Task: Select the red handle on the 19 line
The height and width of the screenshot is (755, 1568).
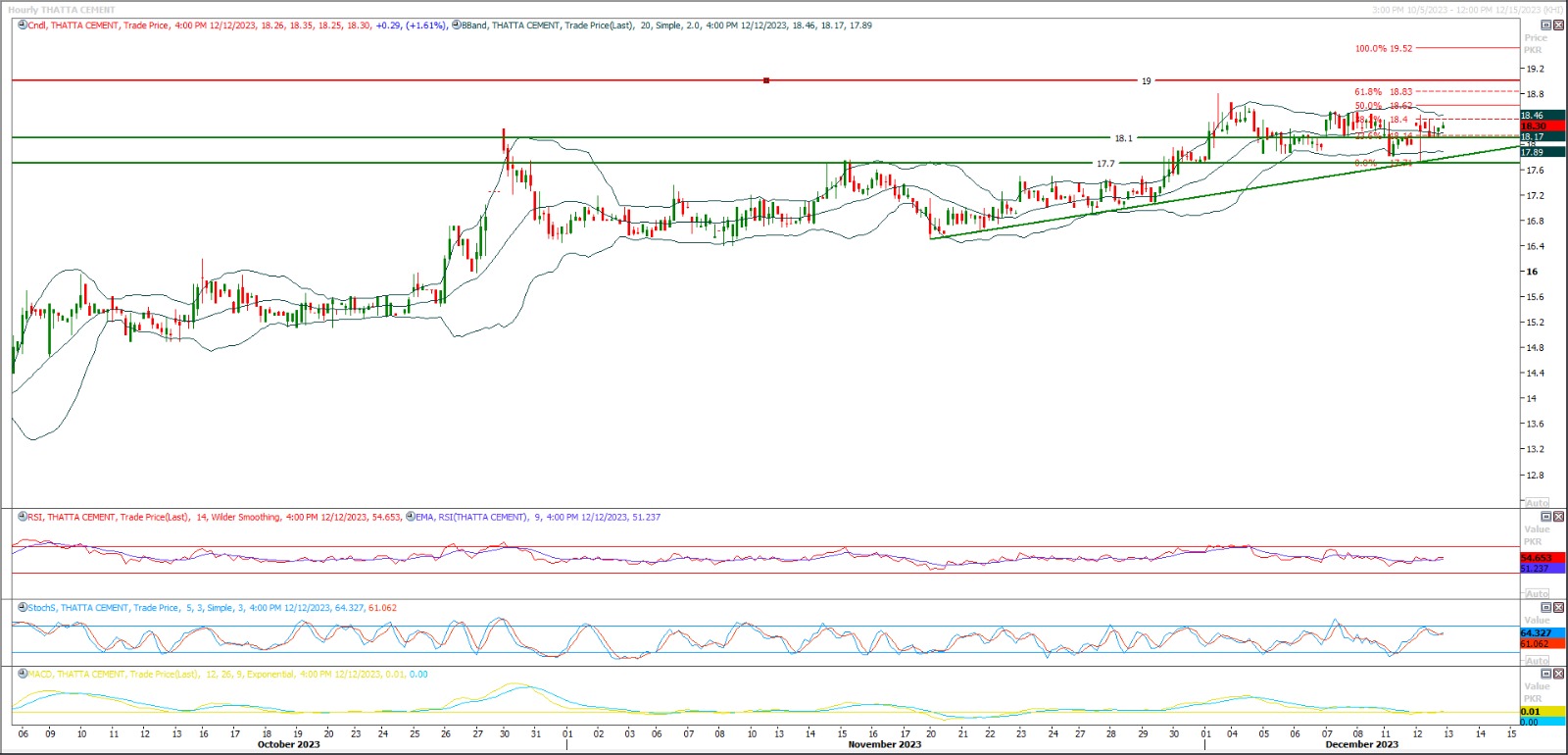Action: [766, 80]
